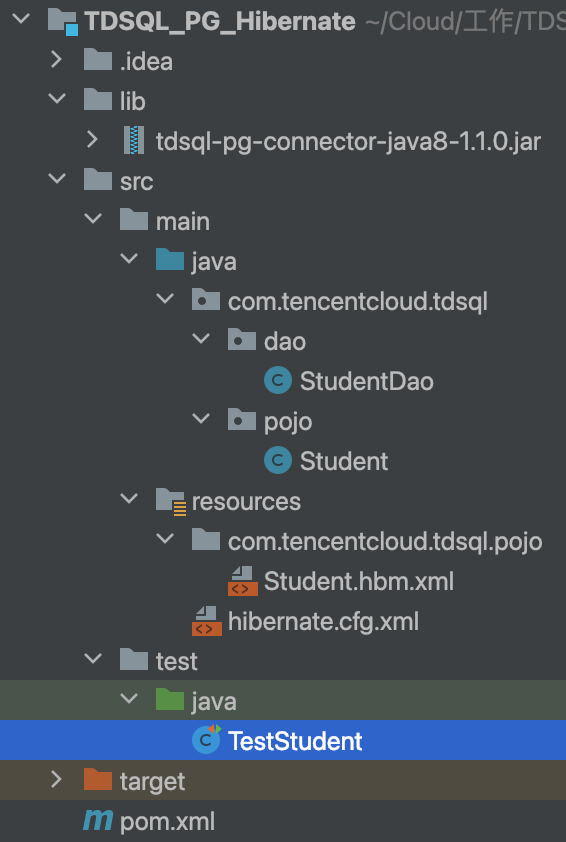566x842 pixels.
Task: Click the jar archive icon for tdsql-pg-connector
Action: (134, 141)
